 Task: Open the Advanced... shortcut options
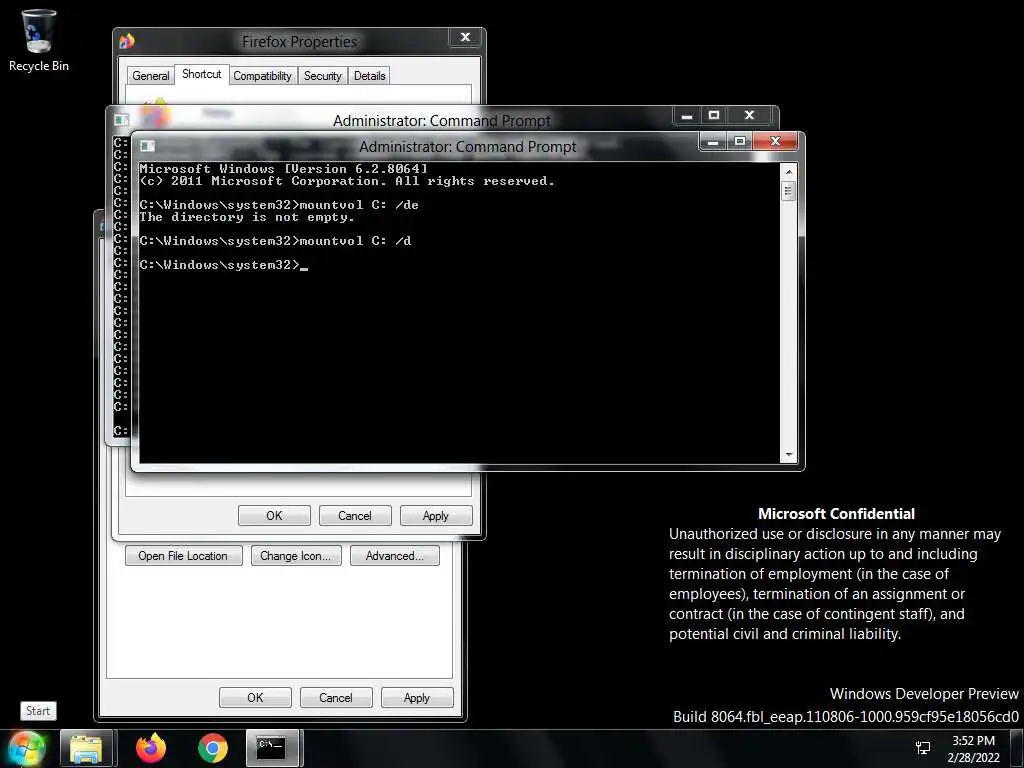pos(394,556)
